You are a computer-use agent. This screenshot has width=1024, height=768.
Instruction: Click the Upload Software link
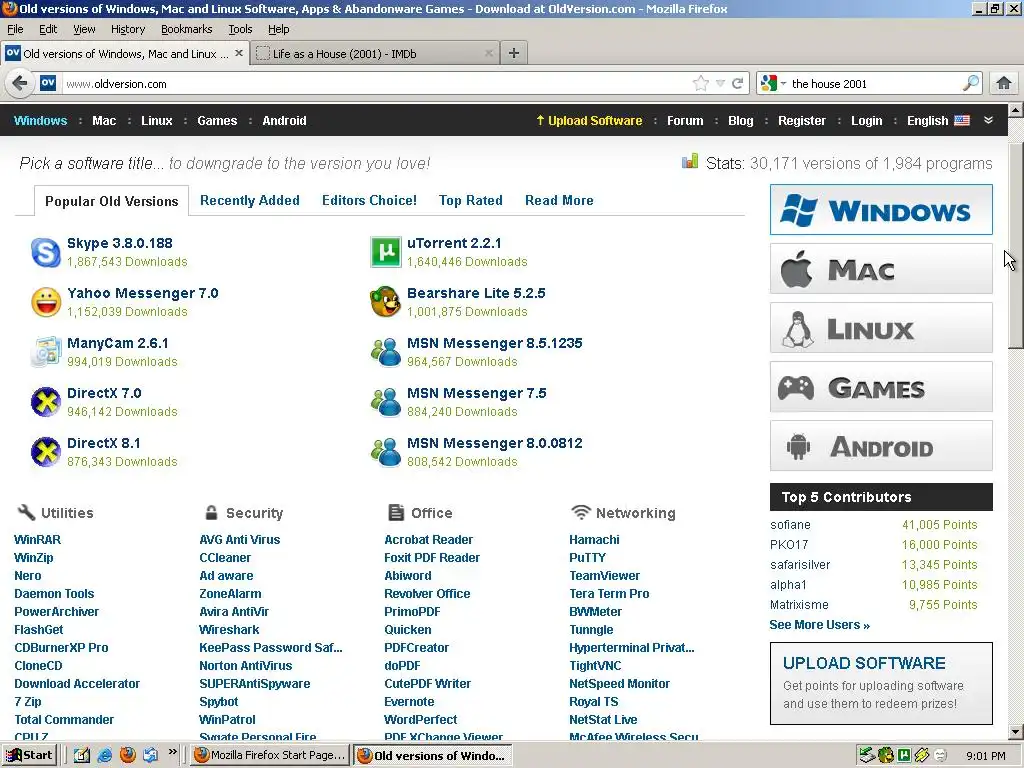pyautogui.click(x=589, y=120)
